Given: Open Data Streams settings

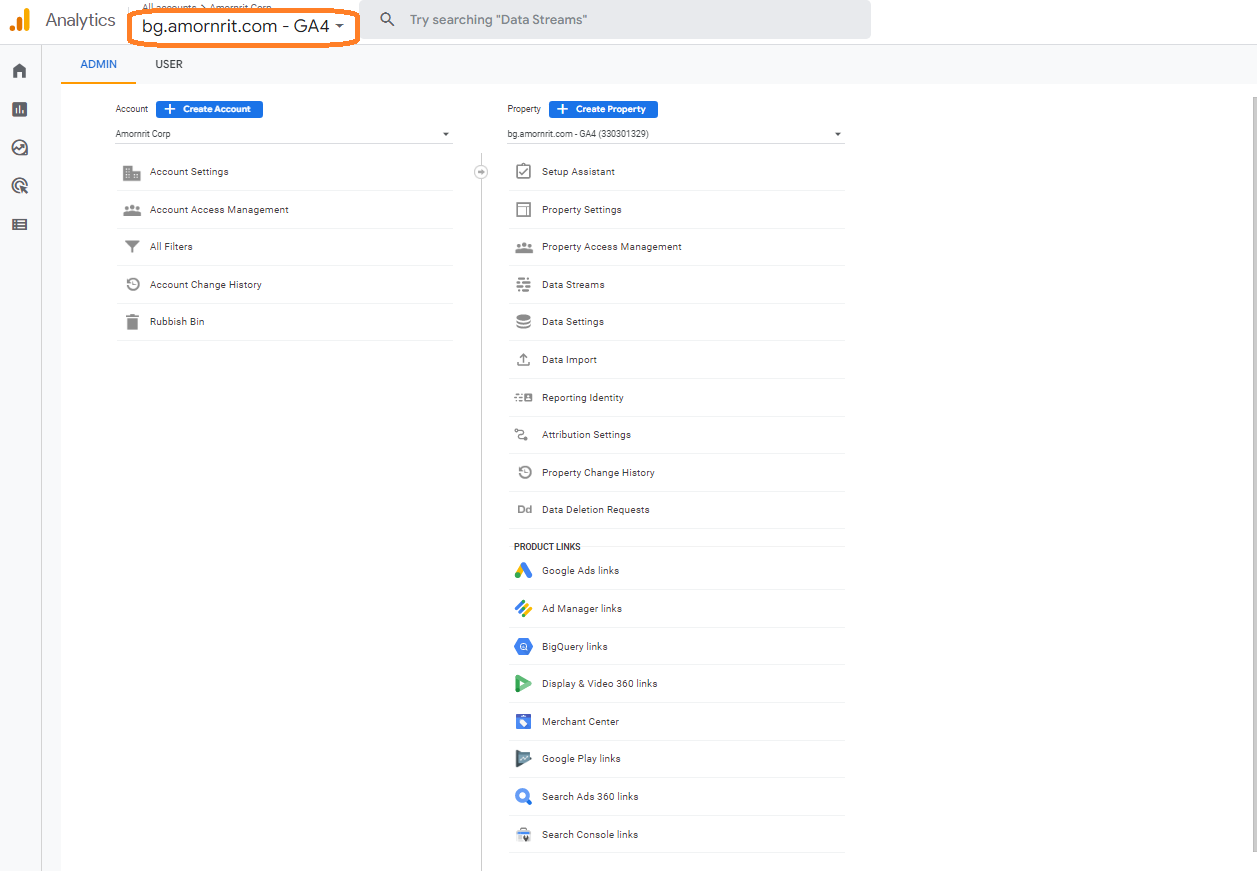Looking at the screenshot, I should tap(573, 285).
